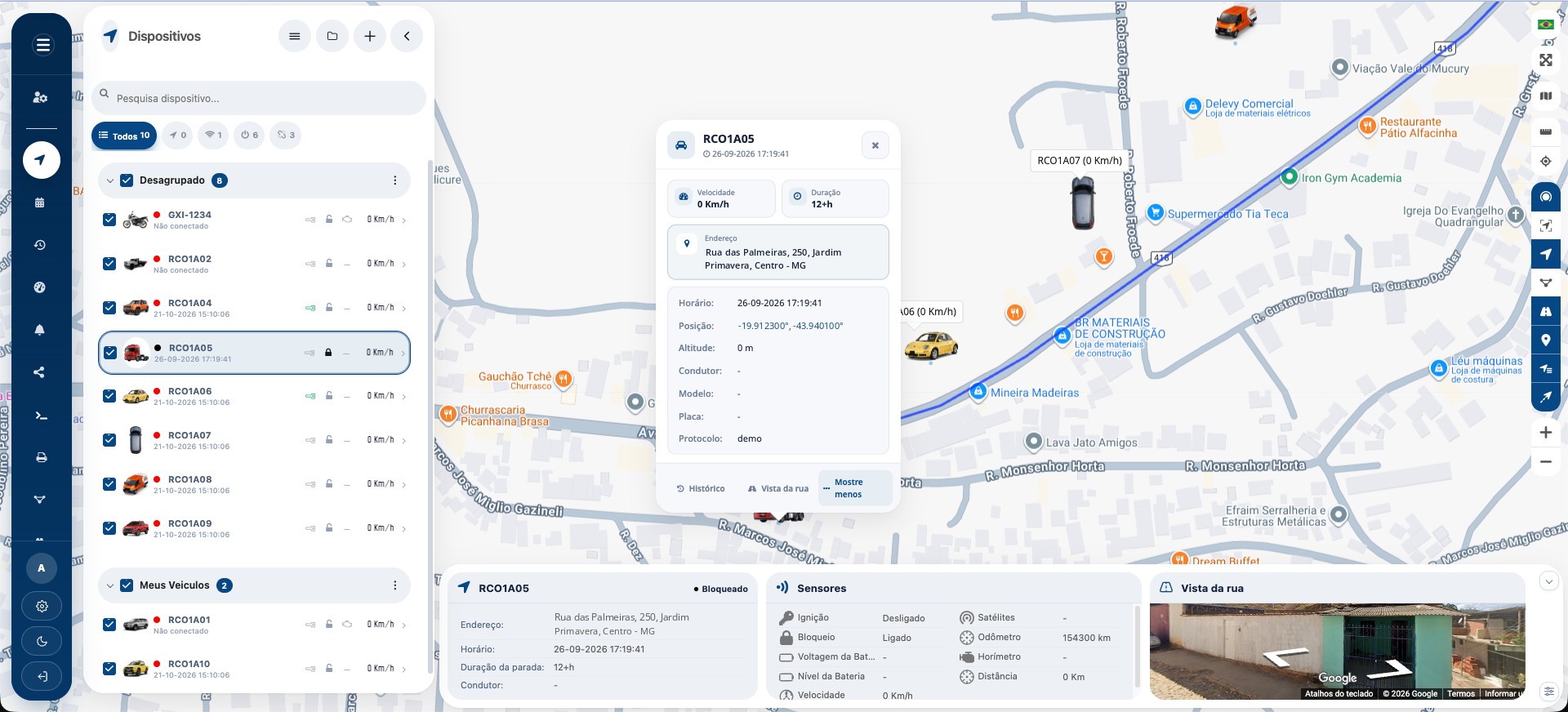Zoom in on the map
Screen dimensions: 1568x712
[x=1546, y=433]
